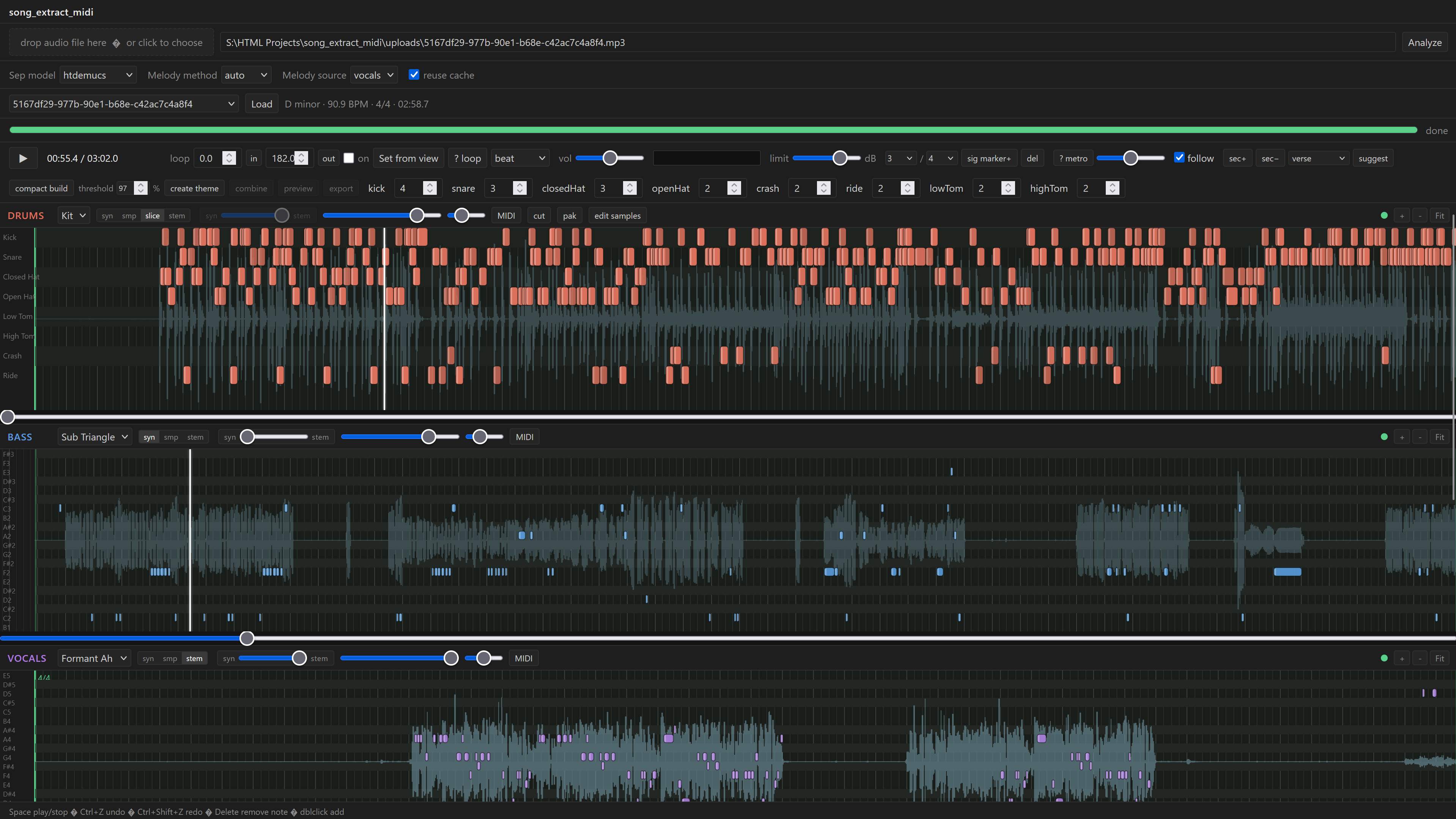Click the closedHat count stepper arrows

pos(629,188)
